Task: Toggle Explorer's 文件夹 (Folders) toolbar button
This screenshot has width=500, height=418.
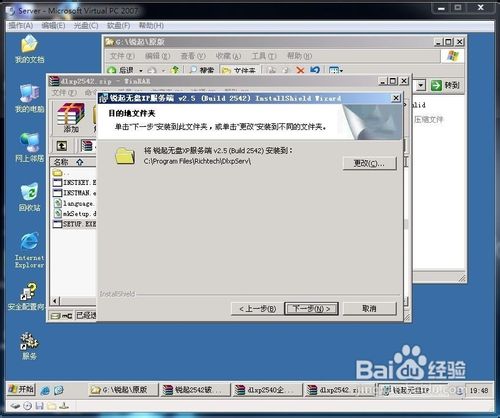Action: pyautogui.click(x=239, y=70)
